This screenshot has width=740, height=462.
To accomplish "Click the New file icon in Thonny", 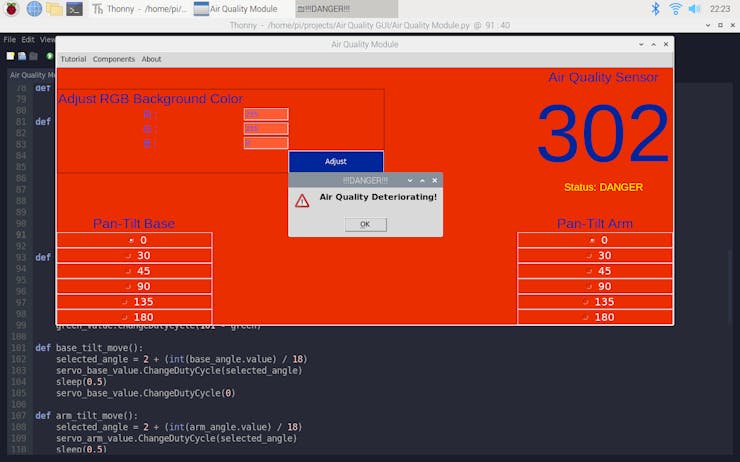I will click(x=10, y=56).
